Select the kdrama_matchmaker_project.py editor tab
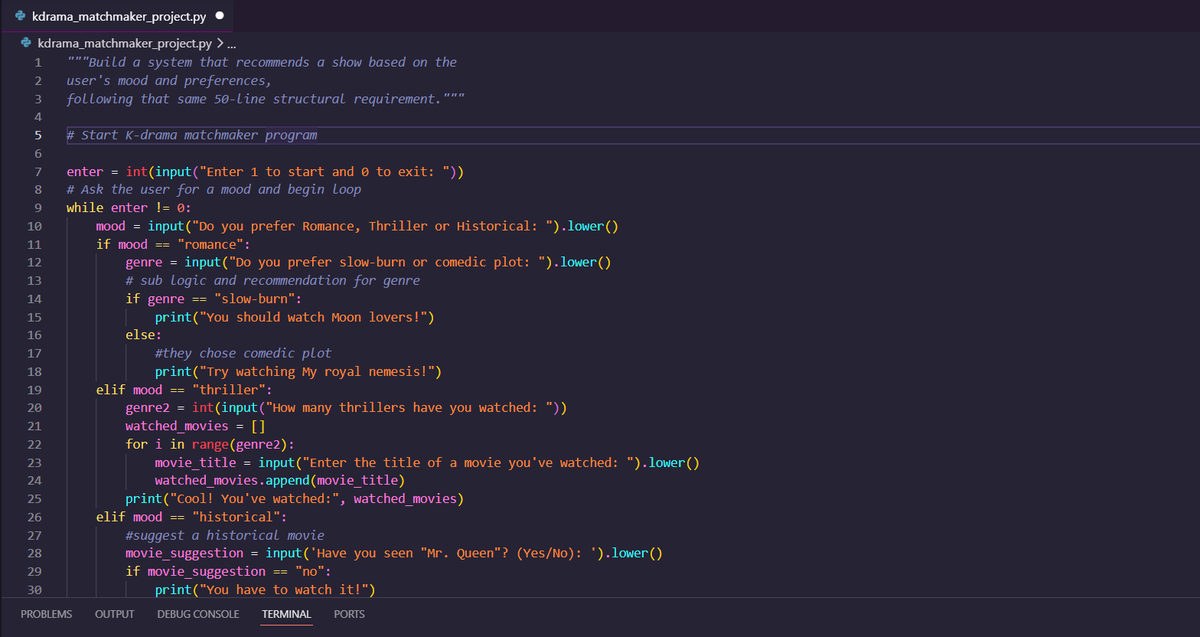 [118, 17]
